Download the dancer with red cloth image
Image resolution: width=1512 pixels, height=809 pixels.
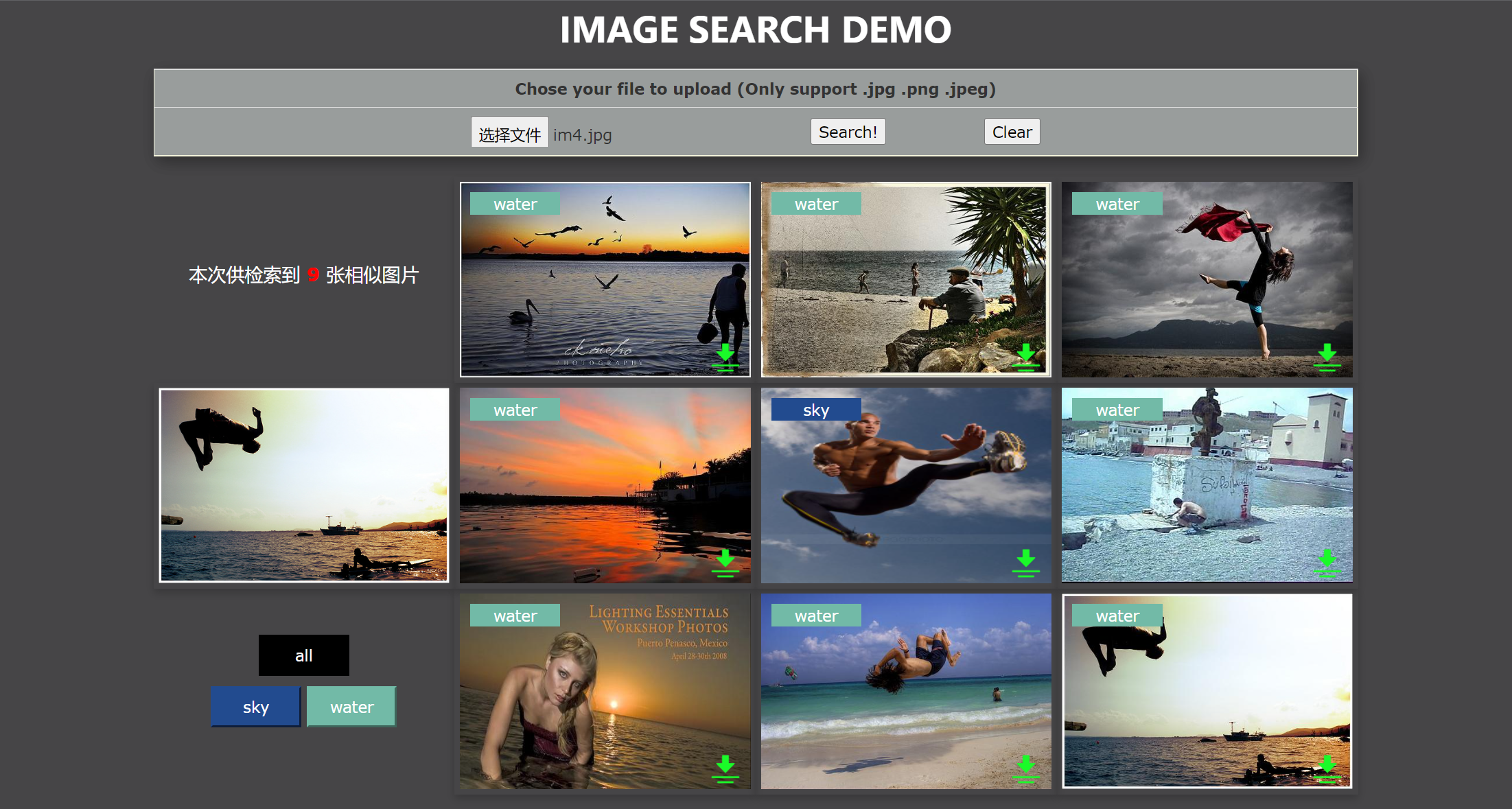pyautogui.click(x=1327, y=357)
